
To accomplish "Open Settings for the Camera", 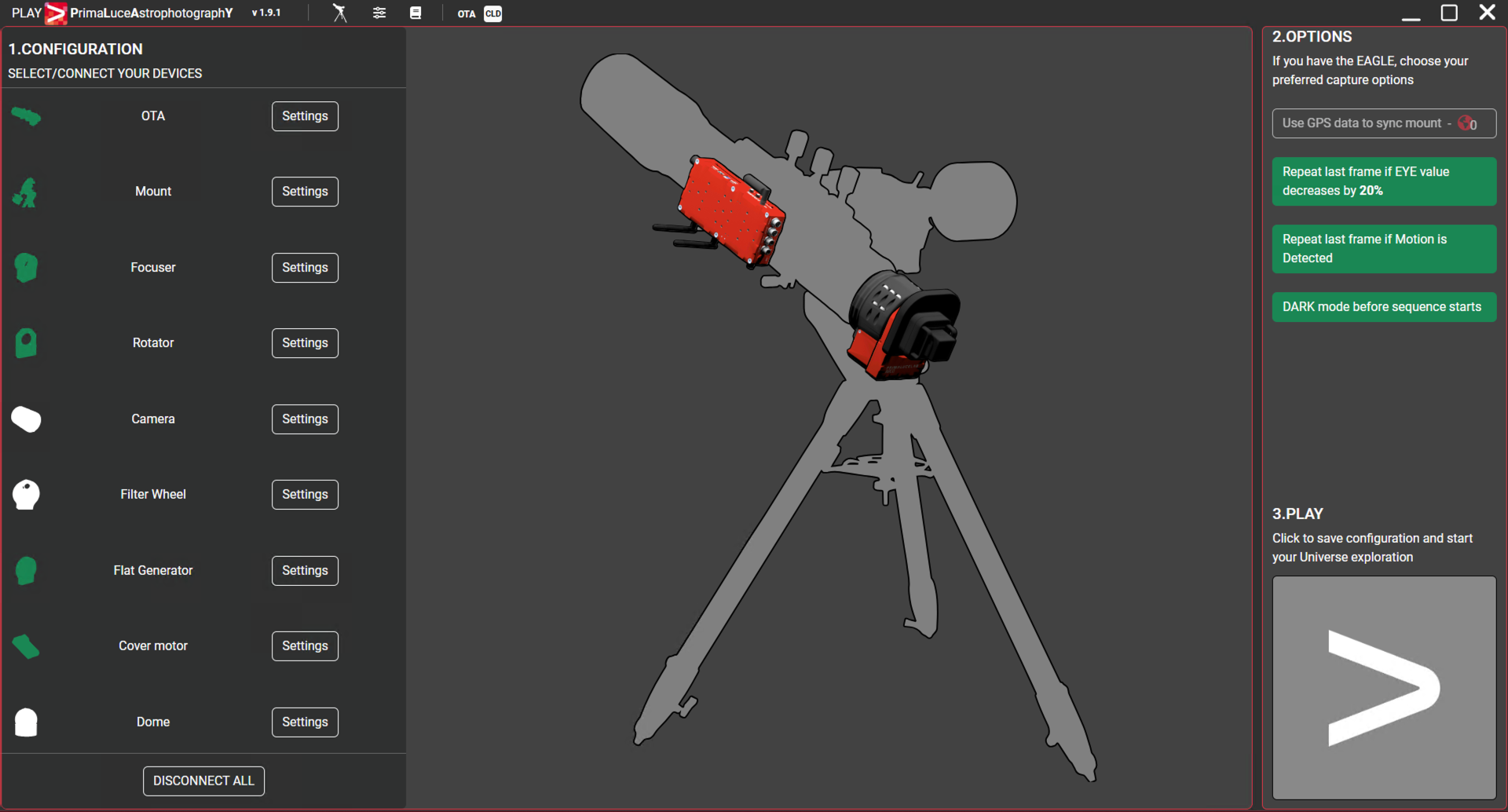I will coord(305,419).
